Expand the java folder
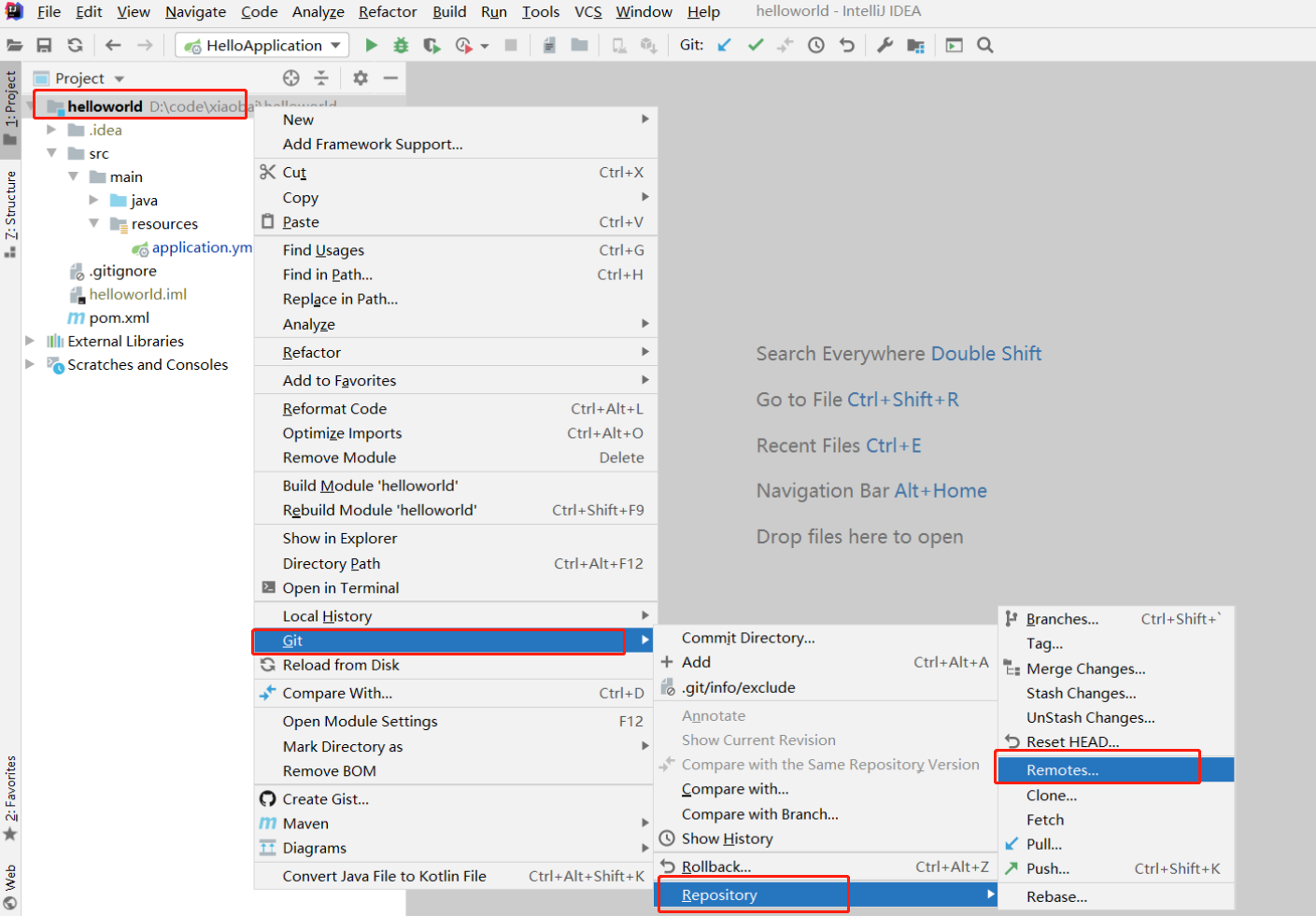Image resolution: width=1316 pixels, height=916 pixels. point(93,200)
